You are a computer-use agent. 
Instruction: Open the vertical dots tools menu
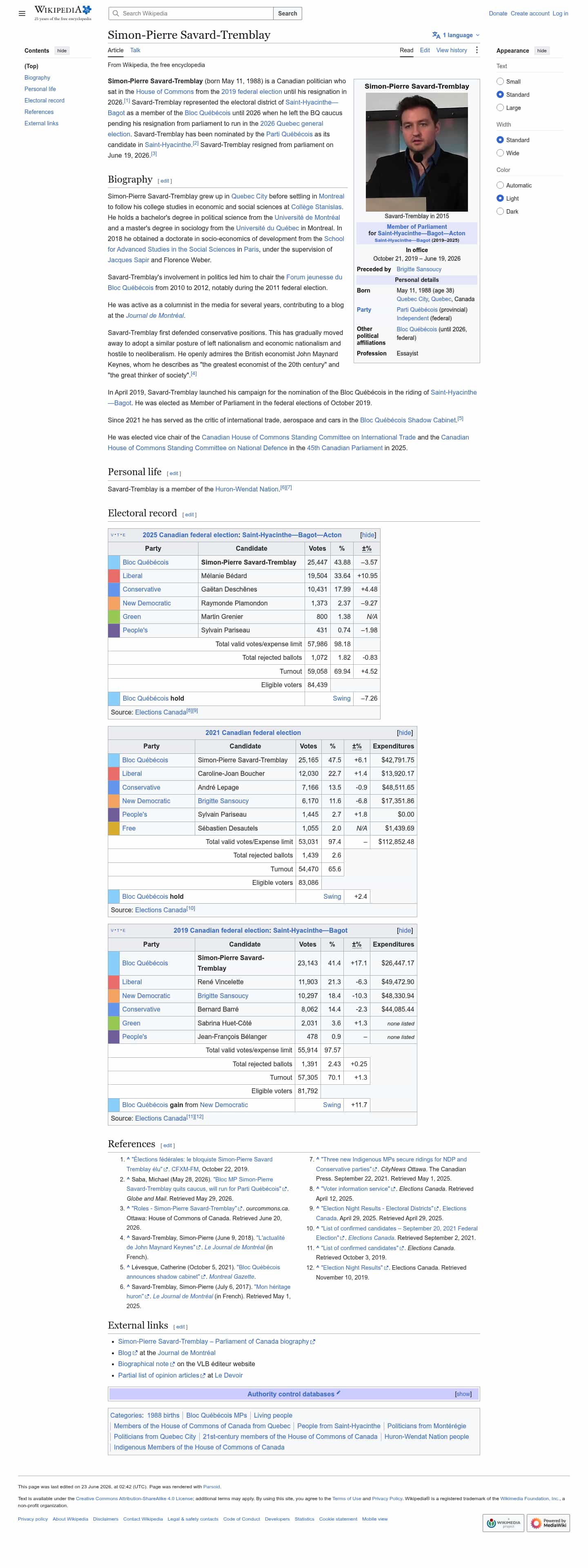(x=477, y=51)
